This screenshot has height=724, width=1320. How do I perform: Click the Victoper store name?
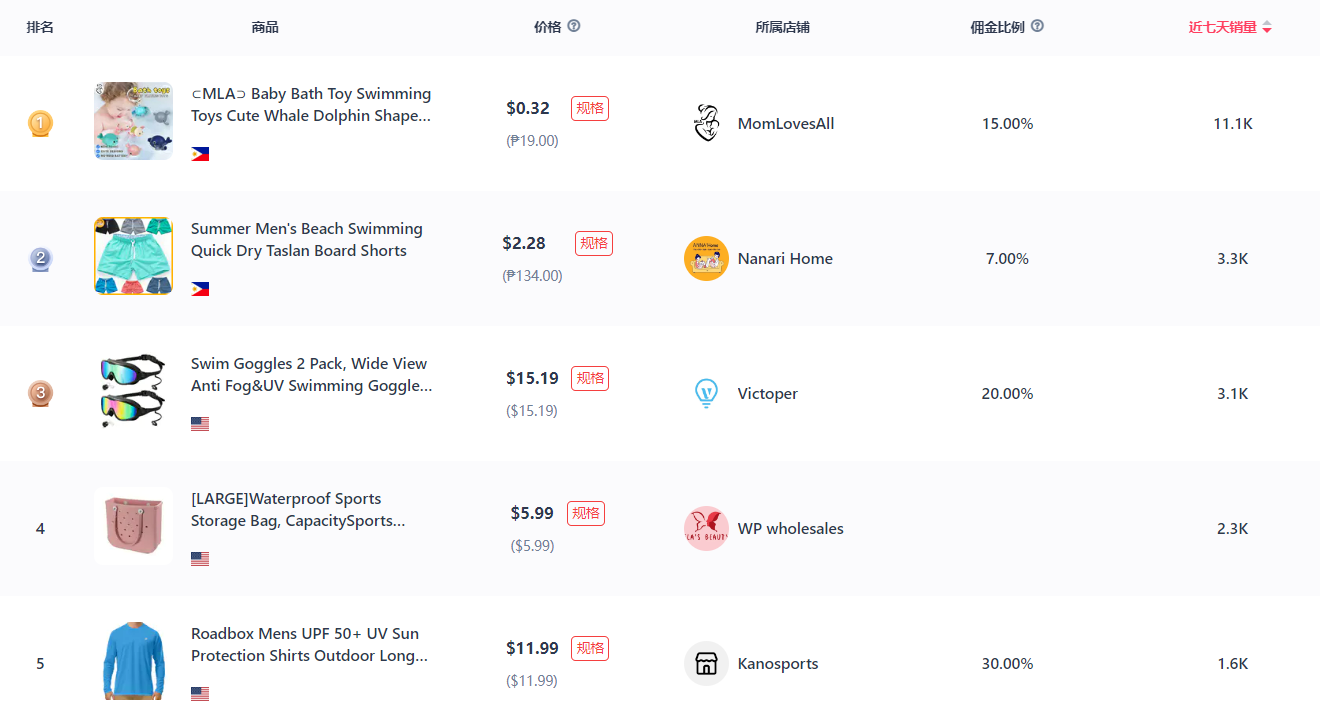pyautogui.click(x=767, y=394)
